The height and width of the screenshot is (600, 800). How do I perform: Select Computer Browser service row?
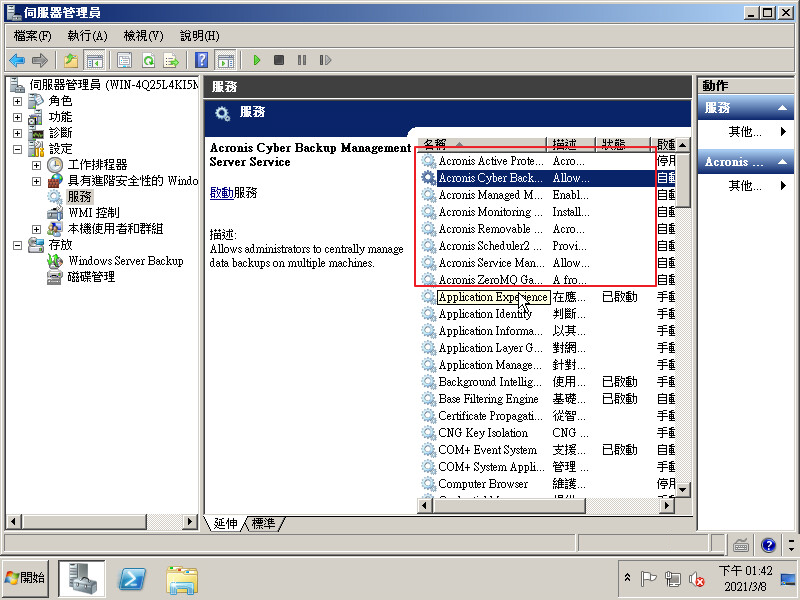[x=547, y=484]
